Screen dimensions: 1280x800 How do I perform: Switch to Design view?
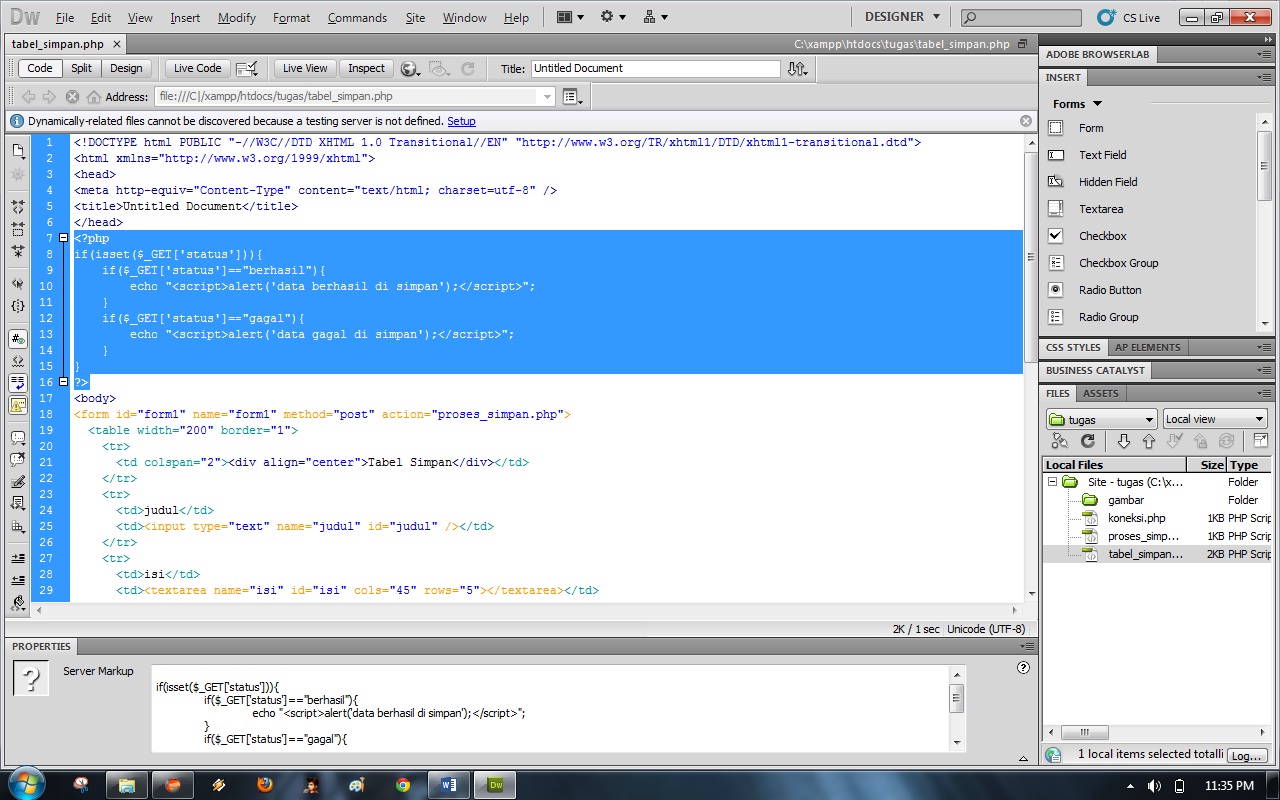(x=126, y=68)
